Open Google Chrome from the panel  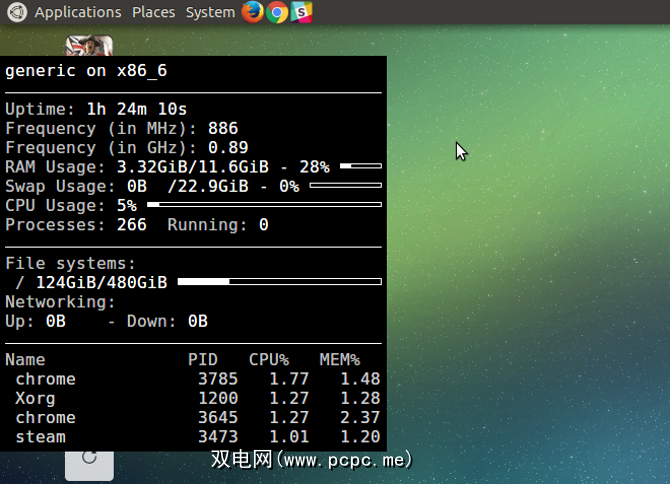tap(277, 12)
